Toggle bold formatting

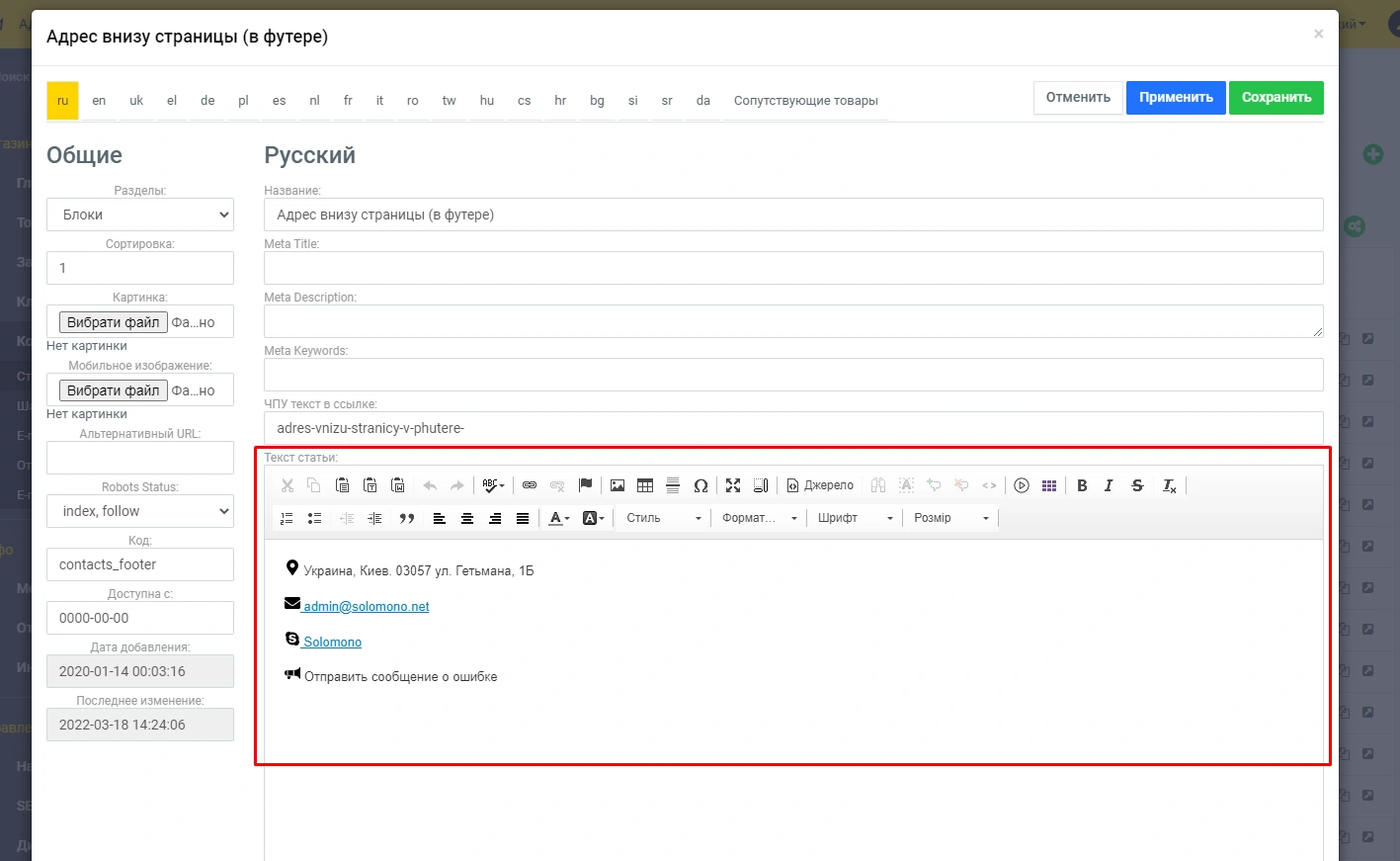[x=1082, y=485]
